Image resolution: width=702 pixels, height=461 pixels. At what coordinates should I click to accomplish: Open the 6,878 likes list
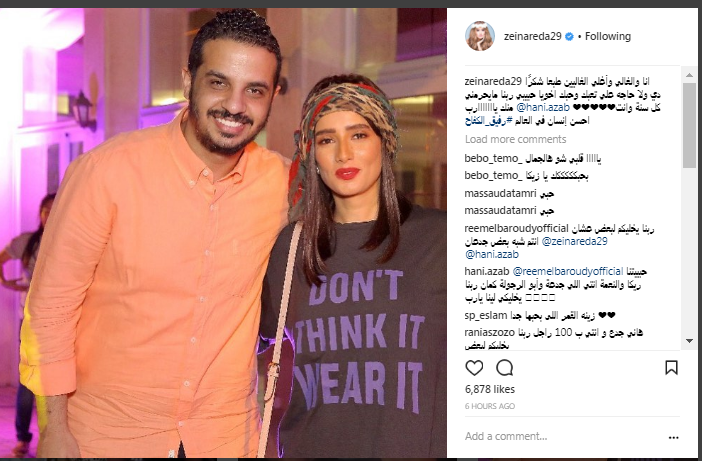coord(490,389)
